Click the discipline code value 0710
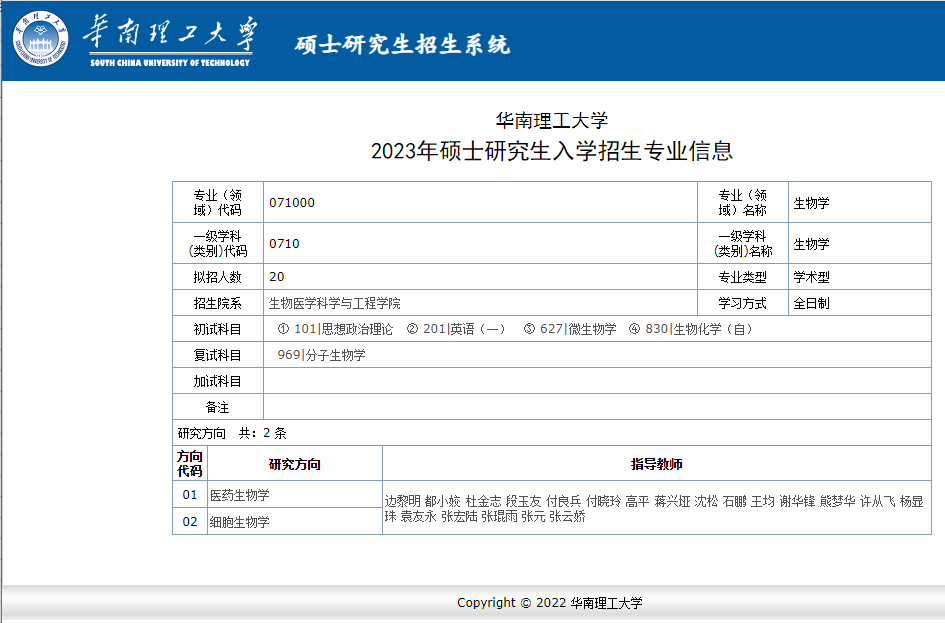The image size is (945, 623). [284, 243]
